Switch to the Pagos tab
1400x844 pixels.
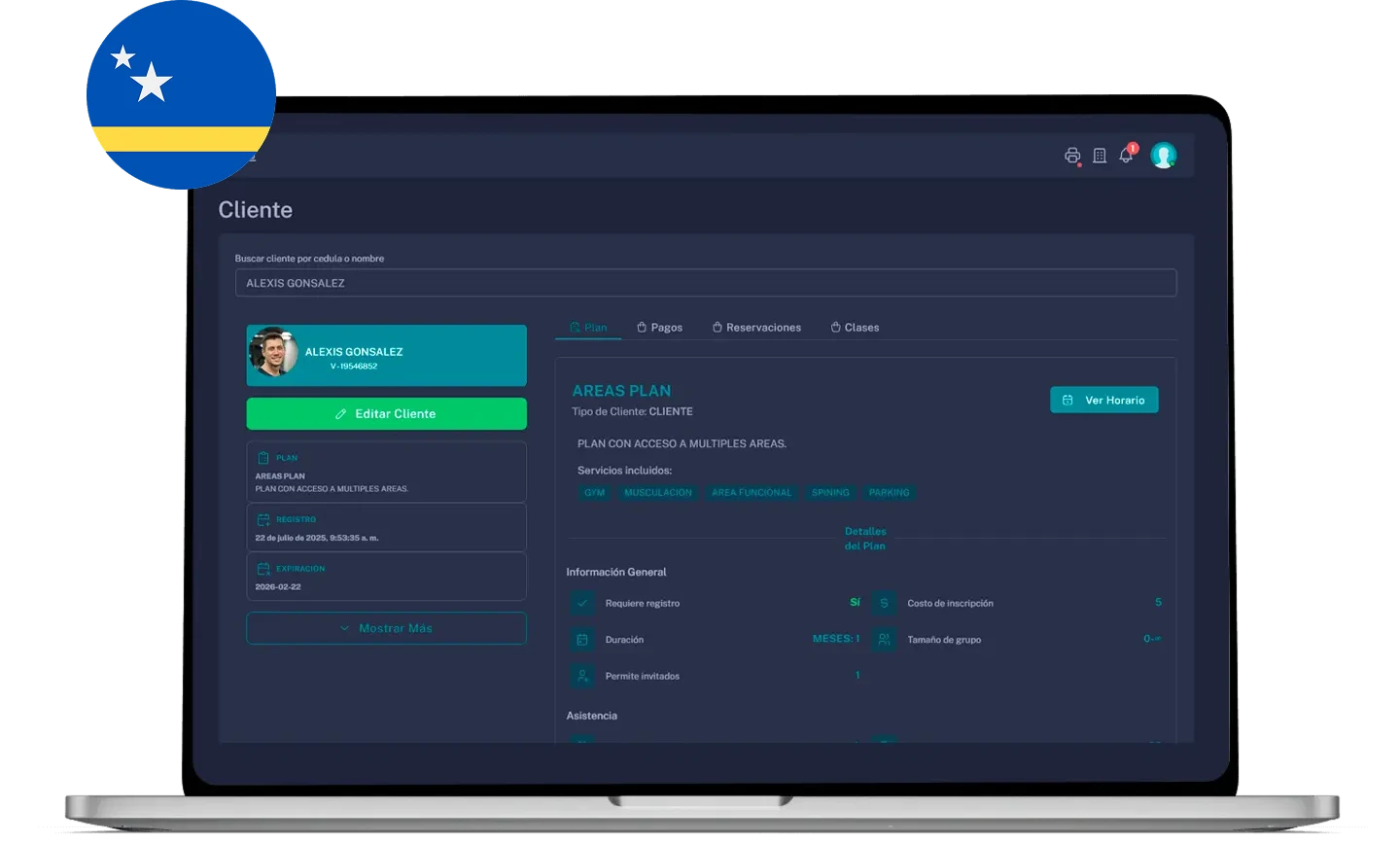pos(659,328)
